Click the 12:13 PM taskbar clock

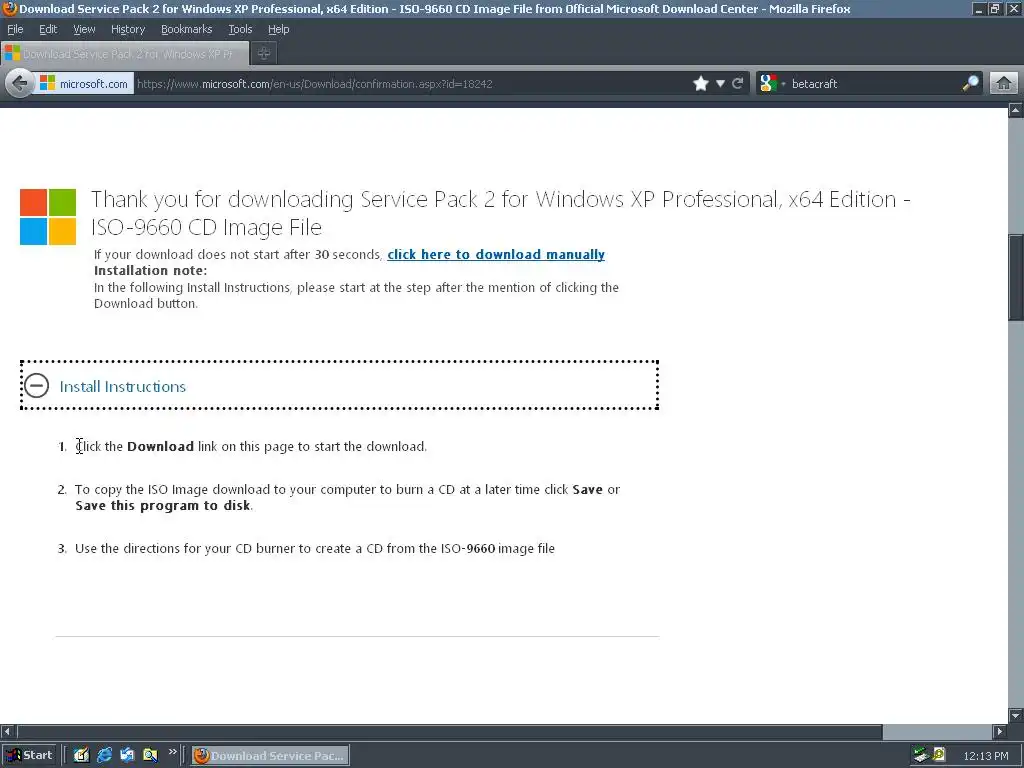[x=985, y=756]
